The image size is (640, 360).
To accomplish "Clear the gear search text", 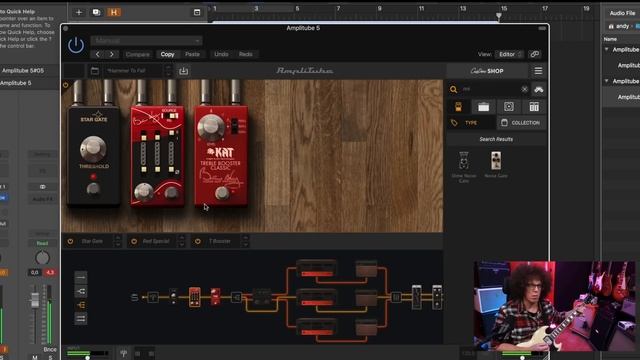I will tap(524, 89).
